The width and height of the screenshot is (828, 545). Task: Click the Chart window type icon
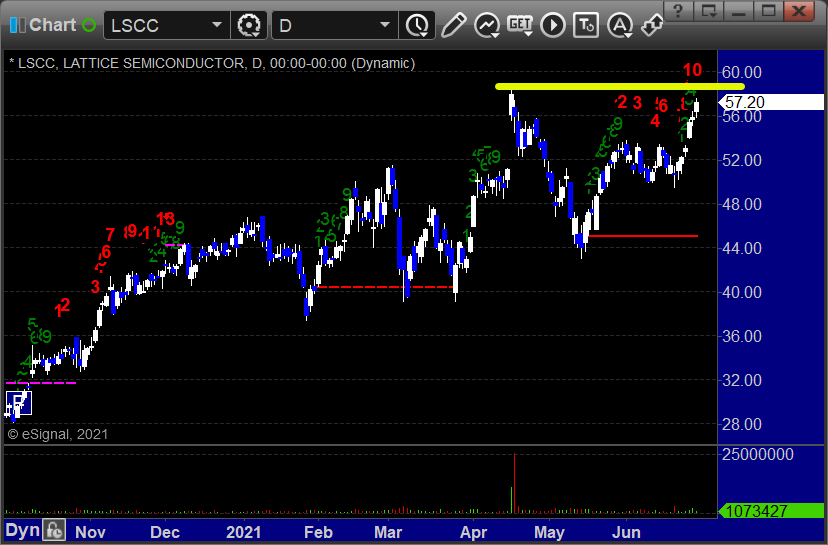tap(17, 25)
